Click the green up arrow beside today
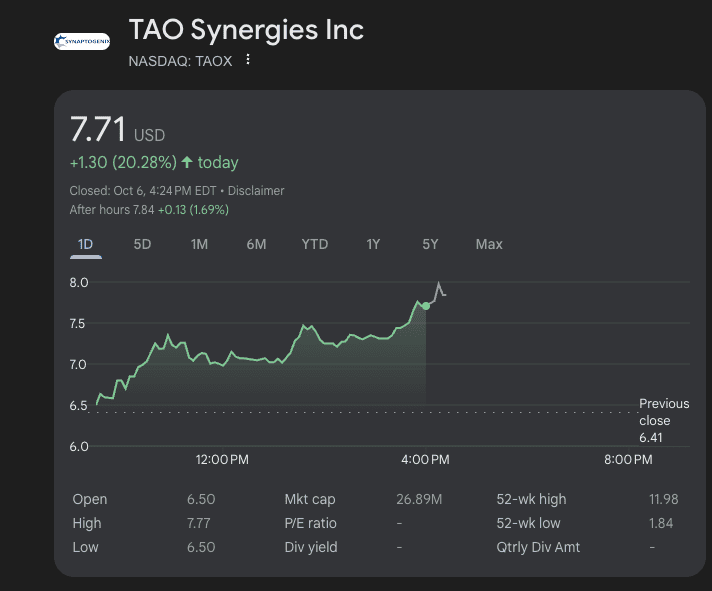The width and height of the screenshot is (712, 591). click(x=187, y=162)
